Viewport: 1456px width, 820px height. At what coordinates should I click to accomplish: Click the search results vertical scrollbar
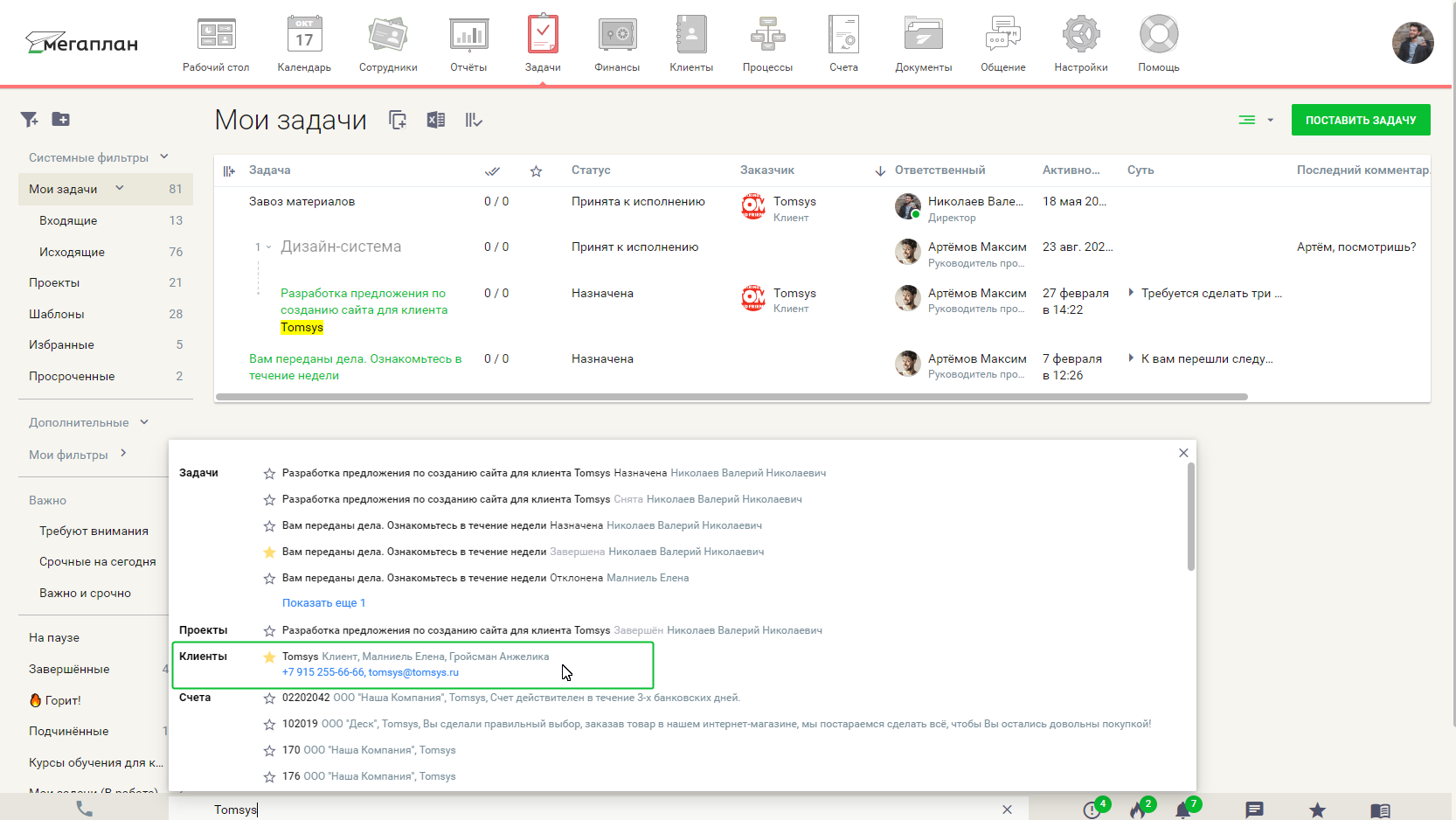point(1190,517)
